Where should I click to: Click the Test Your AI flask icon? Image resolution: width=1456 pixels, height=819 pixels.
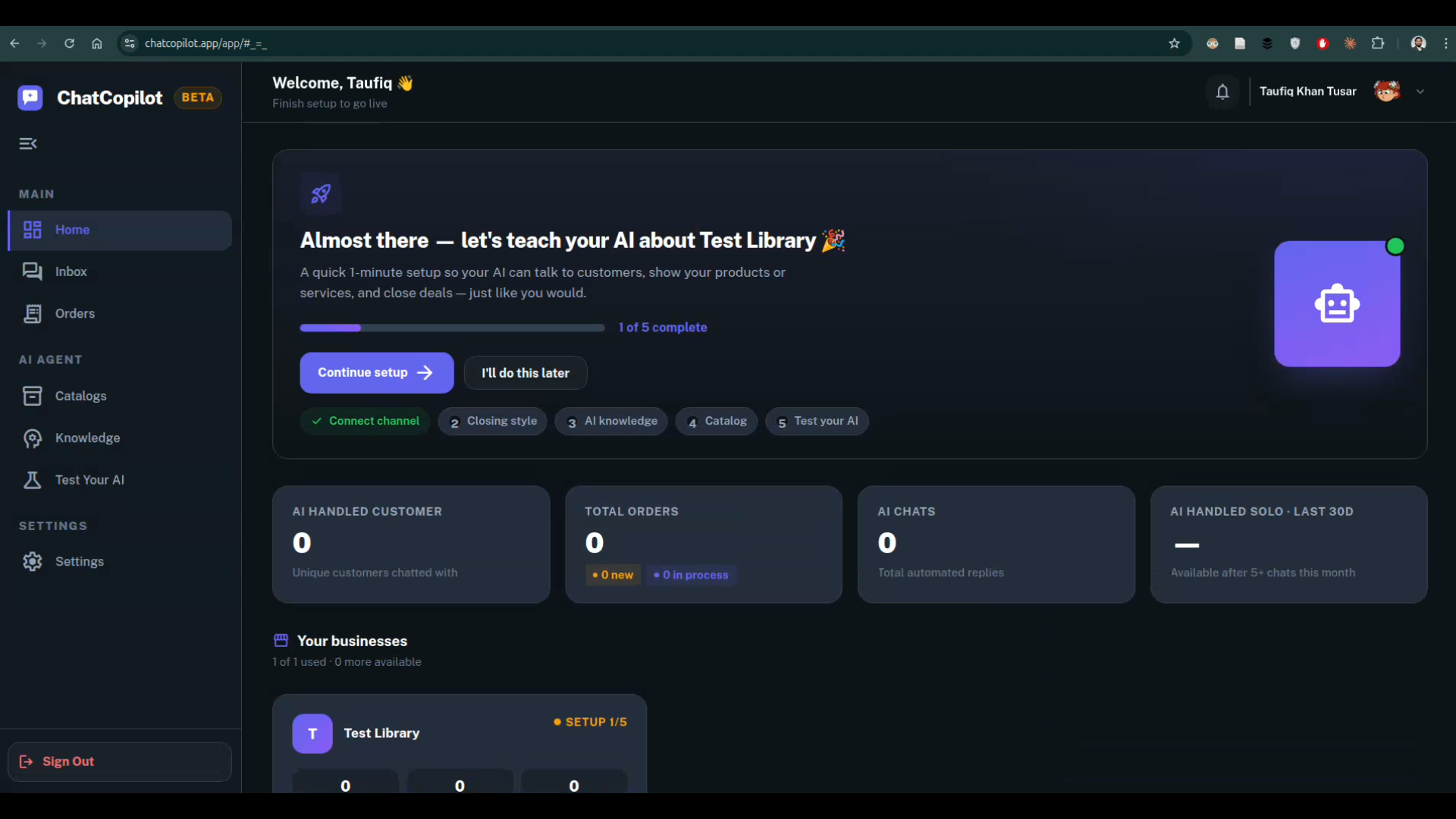click(x=32, y=480)
